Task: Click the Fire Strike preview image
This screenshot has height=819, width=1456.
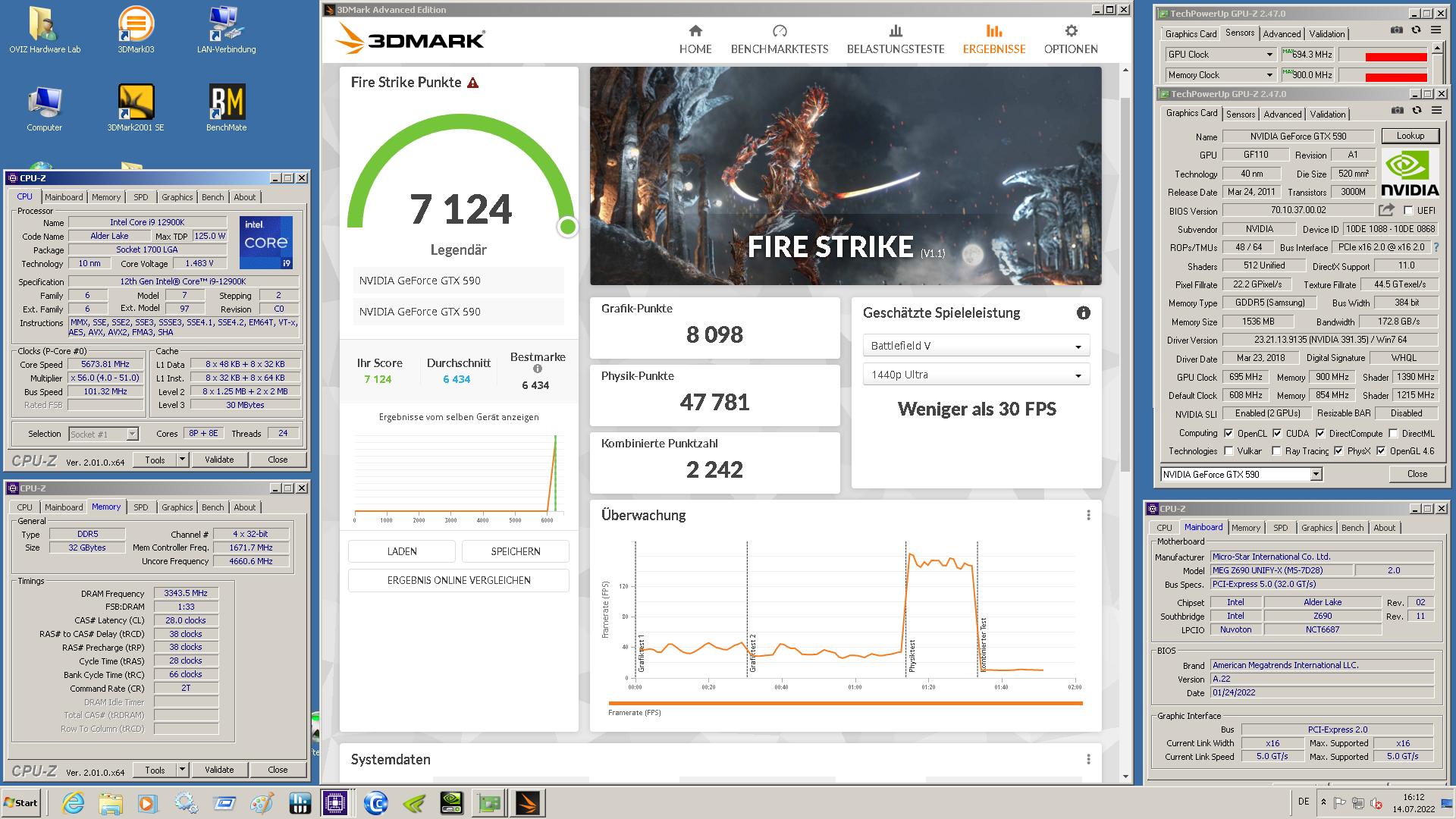Action: (x=846, y=176)
